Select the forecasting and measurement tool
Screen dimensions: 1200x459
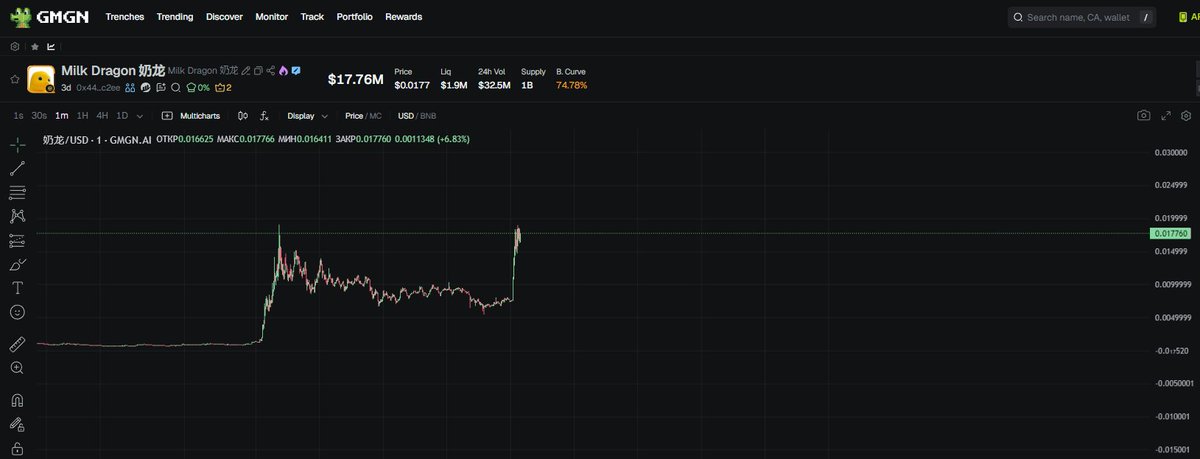tap(17, 240)
